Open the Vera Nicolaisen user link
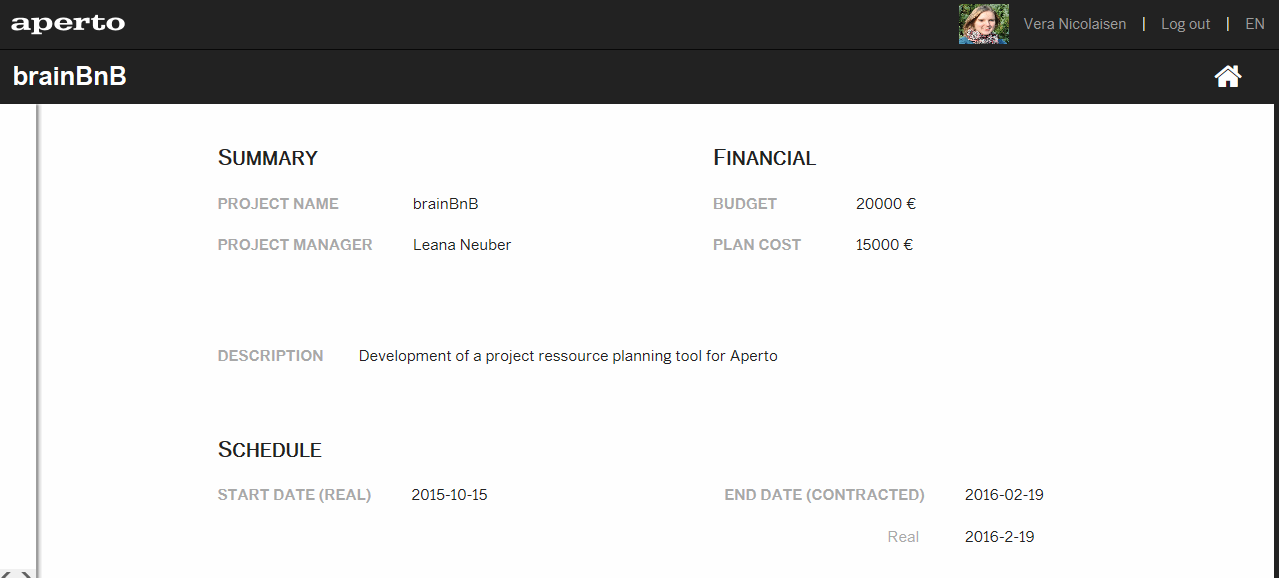Screen dimensions: 1279x578 click(1074, 24)
